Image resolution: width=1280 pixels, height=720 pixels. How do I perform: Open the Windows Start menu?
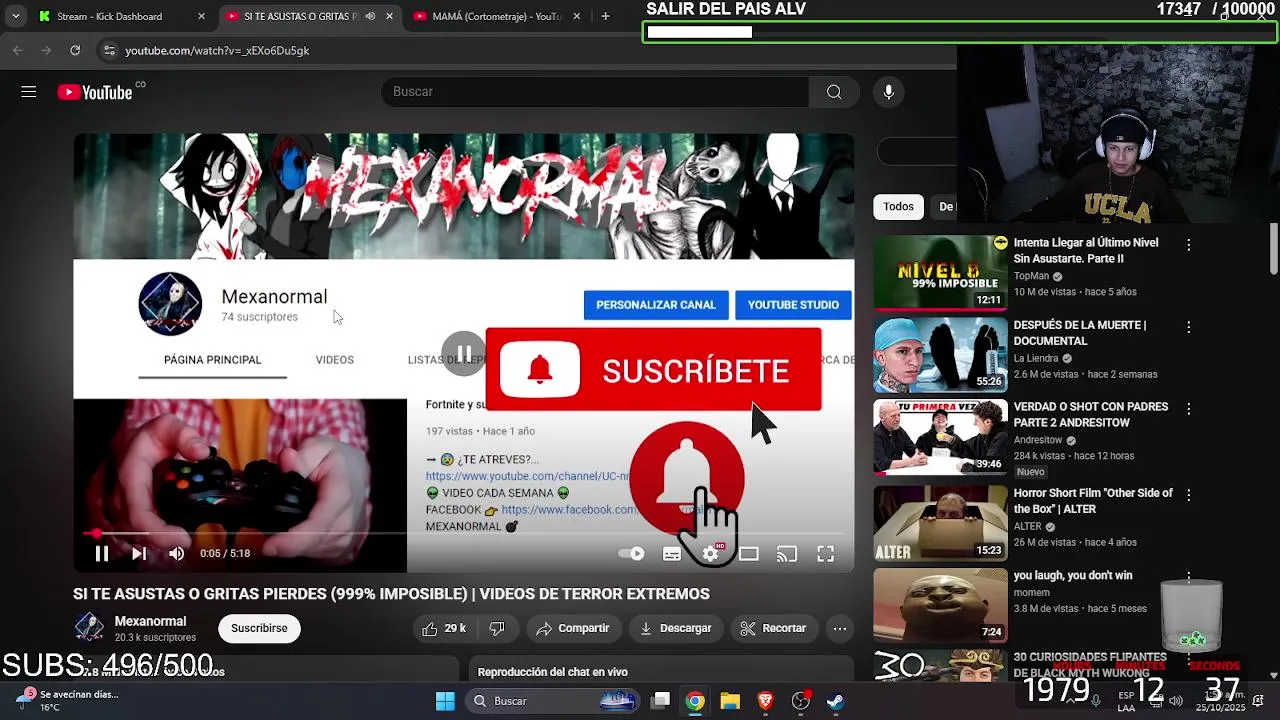click(446, 701)
